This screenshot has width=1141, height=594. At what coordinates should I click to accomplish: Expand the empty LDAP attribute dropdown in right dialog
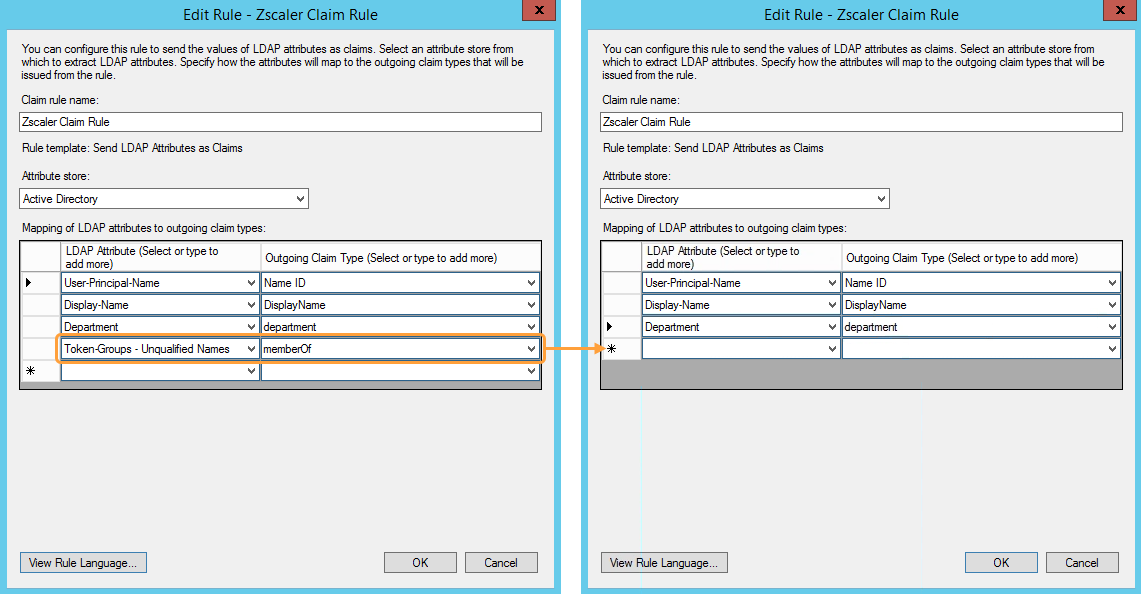point(830,348)
